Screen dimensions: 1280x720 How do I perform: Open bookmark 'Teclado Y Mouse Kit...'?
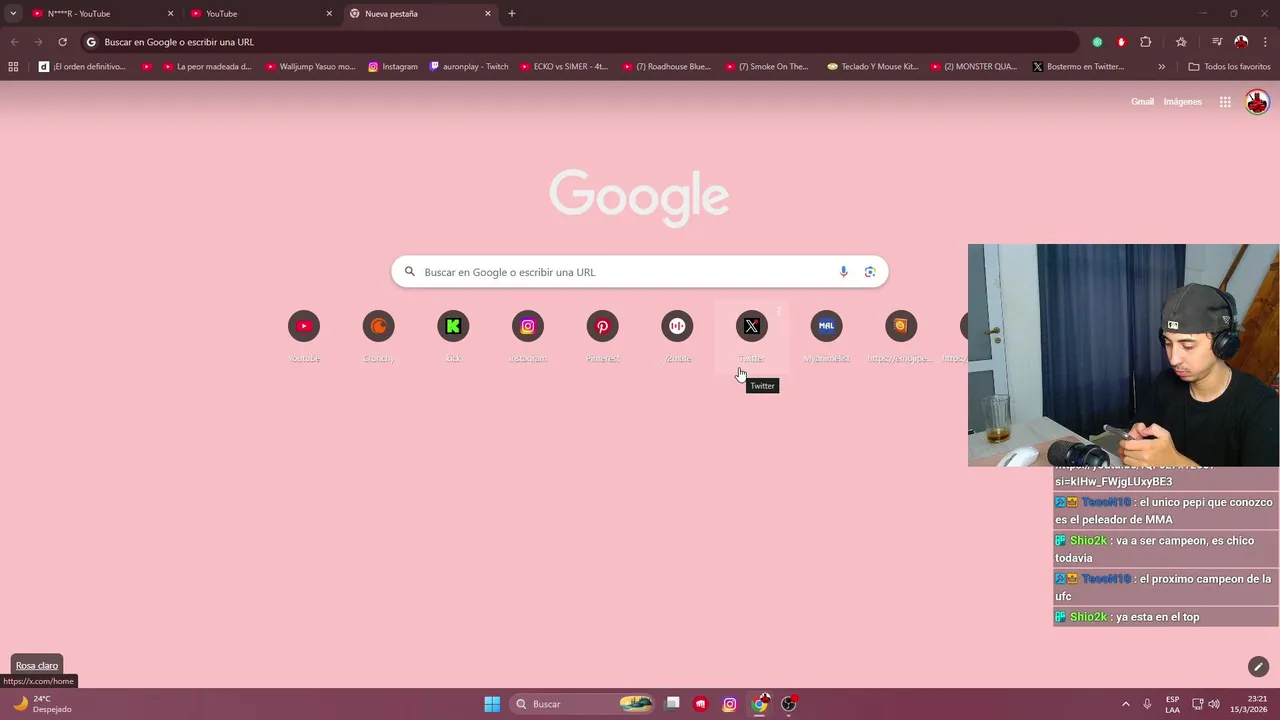point(872,67)
